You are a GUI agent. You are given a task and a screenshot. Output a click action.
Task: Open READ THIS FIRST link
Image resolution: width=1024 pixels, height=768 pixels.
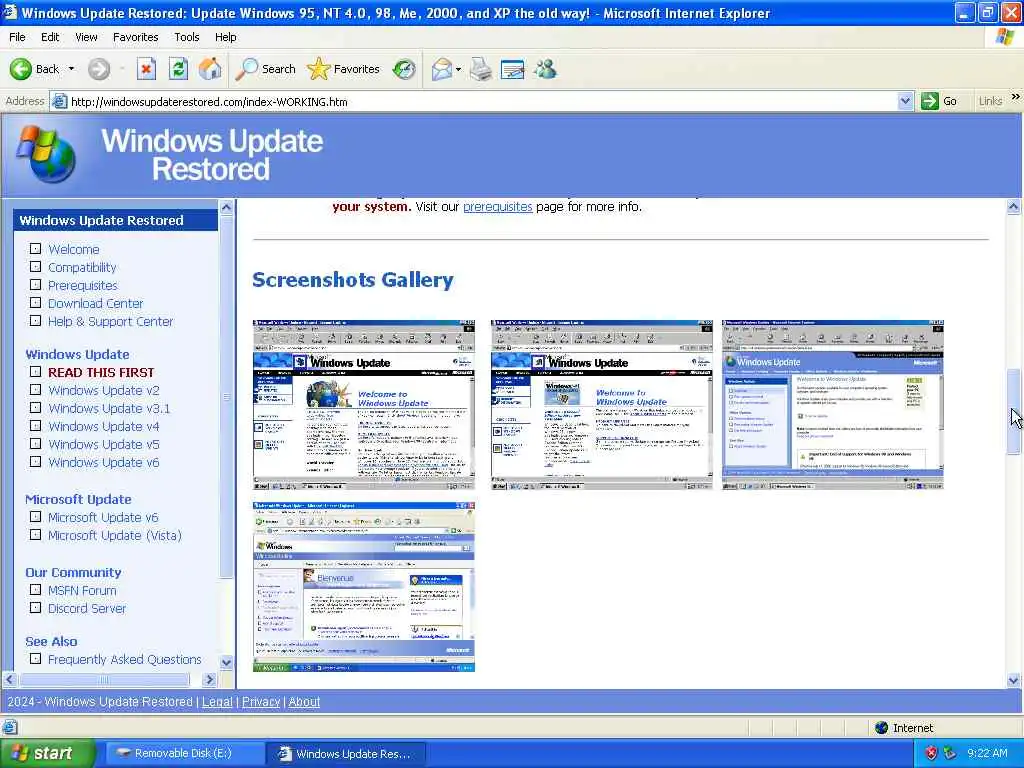tap(101, 372)
